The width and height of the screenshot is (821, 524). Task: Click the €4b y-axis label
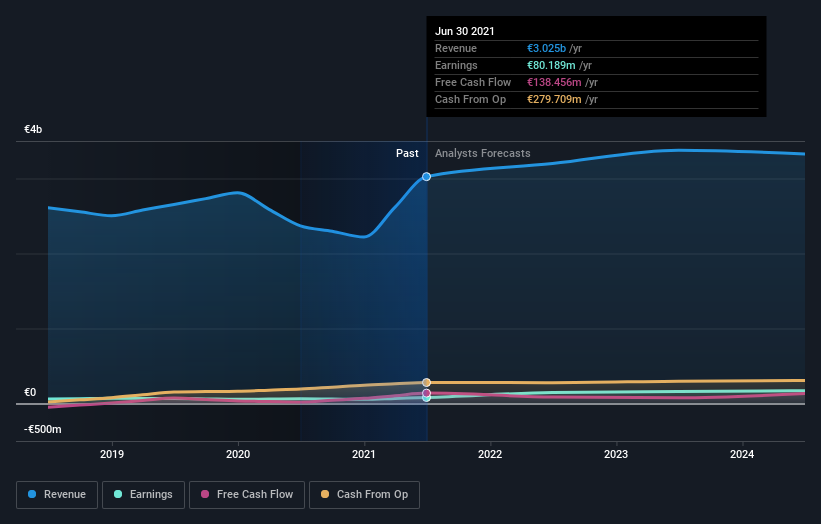pos(33,129)
